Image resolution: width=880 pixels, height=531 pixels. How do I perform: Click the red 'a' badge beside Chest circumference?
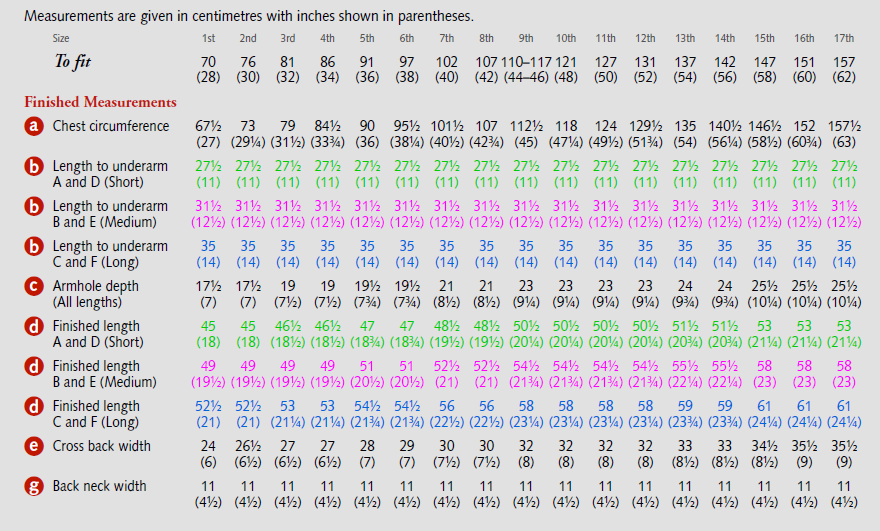coord(35,126)
